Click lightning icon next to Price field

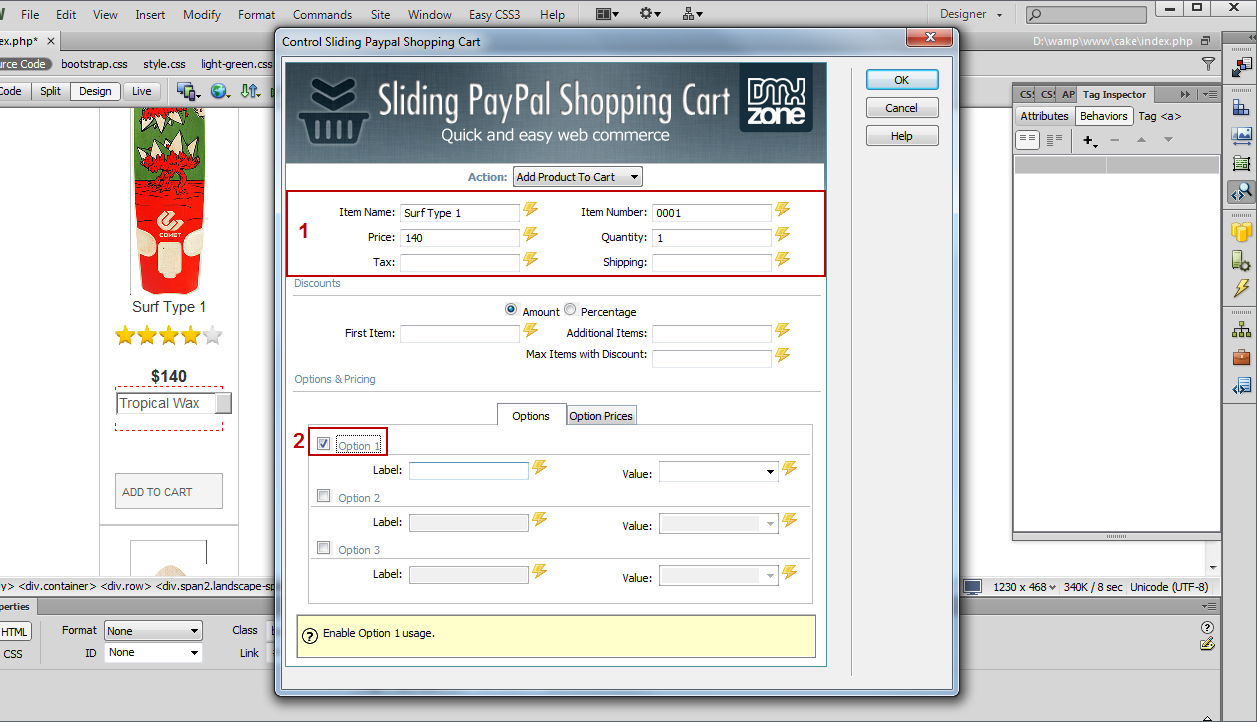point(531,235)
